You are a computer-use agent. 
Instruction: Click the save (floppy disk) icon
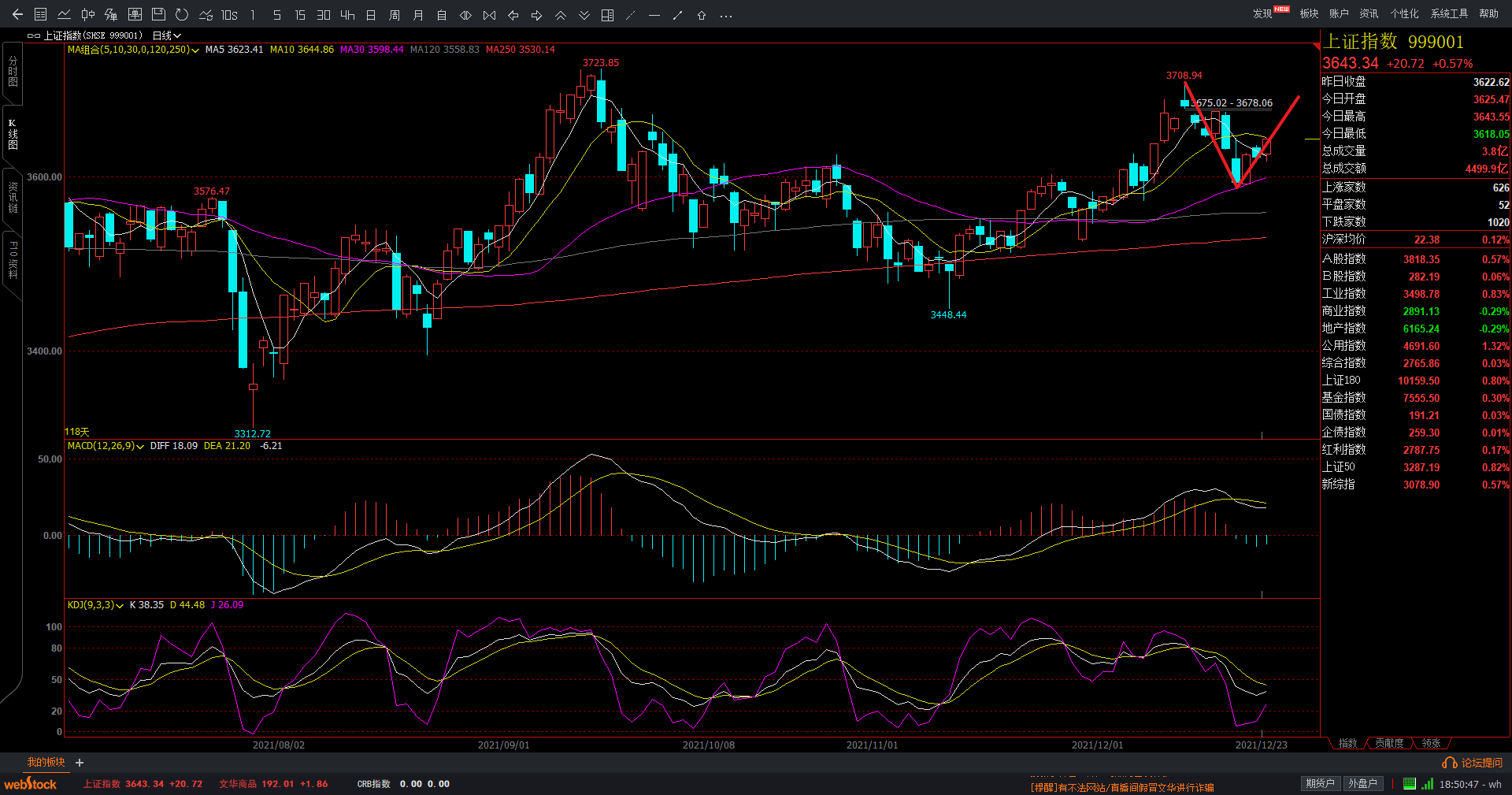tap(158, 15)
